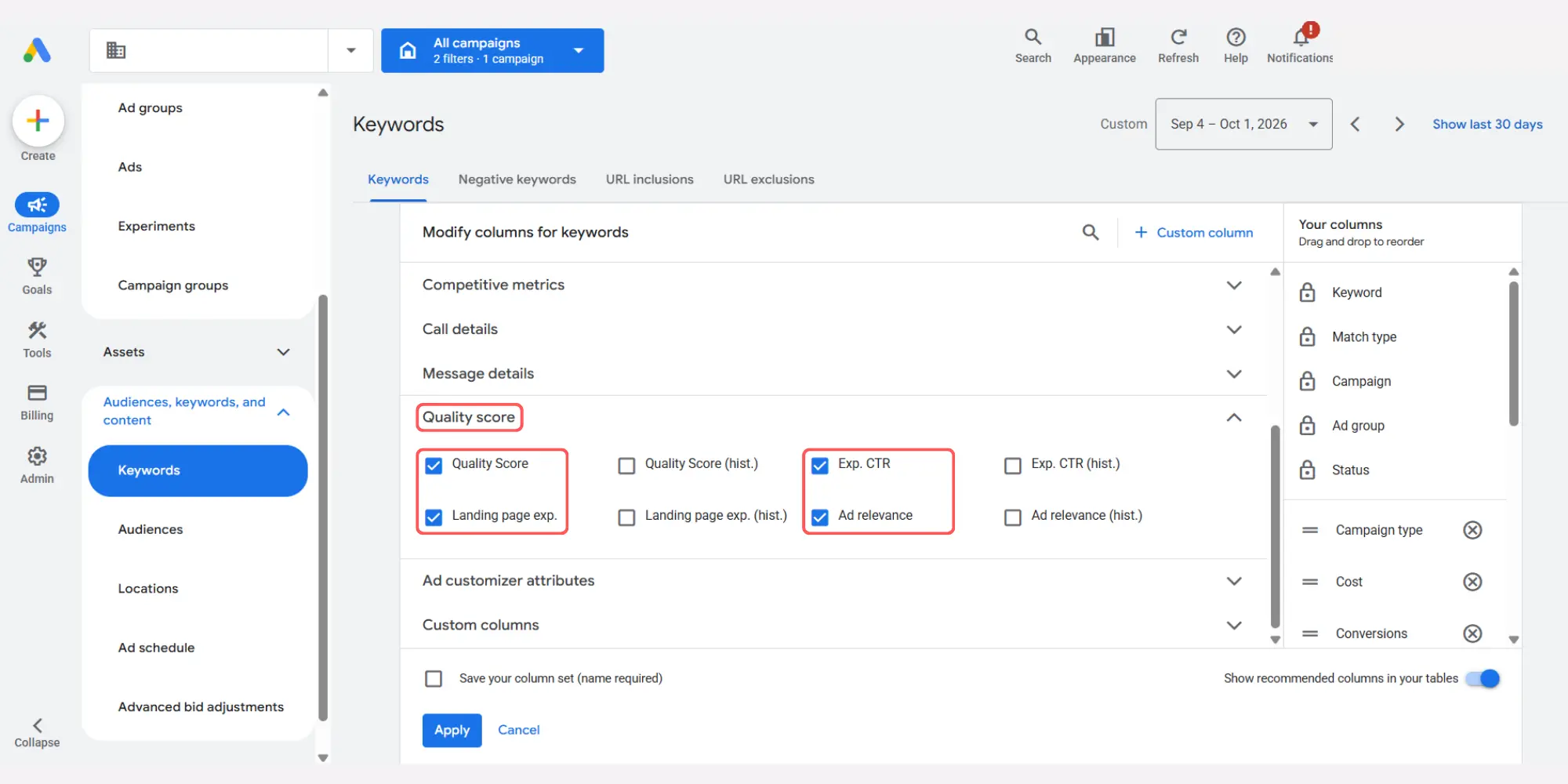Search columns using the magnifier in Modify columns

tap(1090, 232)
